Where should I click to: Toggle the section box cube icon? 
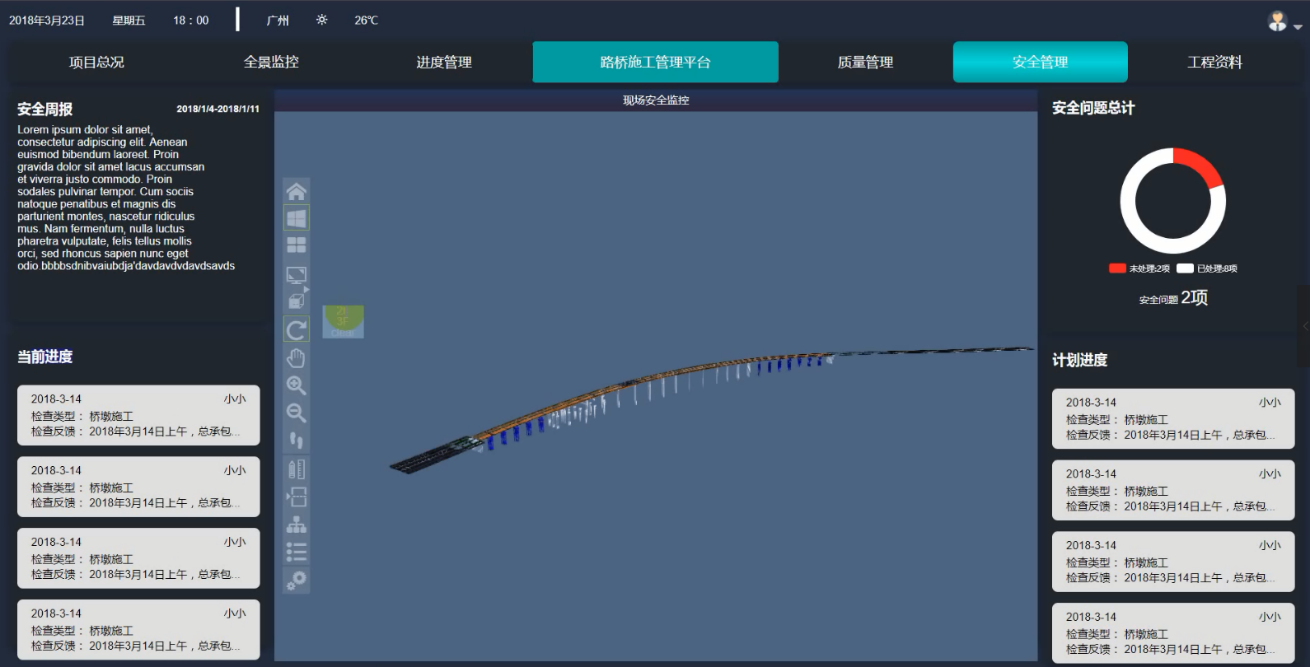pos(297,300)
